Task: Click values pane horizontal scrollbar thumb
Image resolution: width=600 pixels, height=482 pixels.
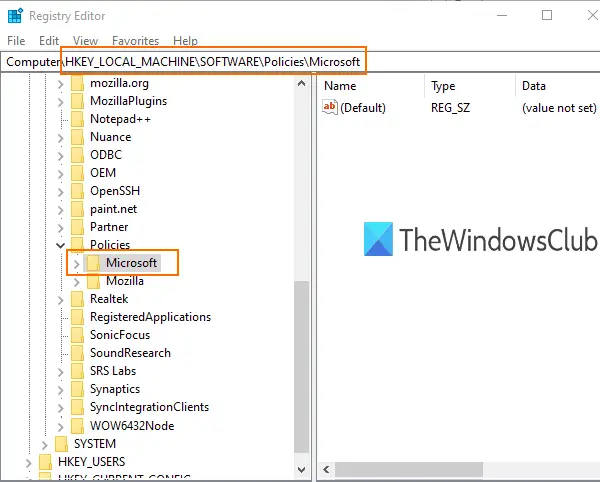Action: point(409,469)
